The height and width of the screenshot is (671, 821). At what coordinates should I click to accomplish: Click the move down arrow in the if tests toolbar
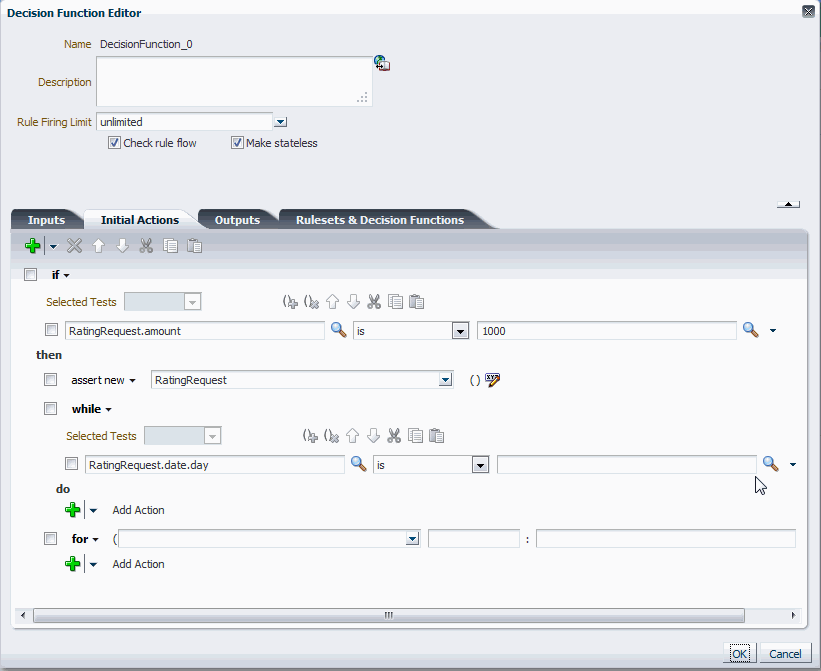click(x=353, y=302)
